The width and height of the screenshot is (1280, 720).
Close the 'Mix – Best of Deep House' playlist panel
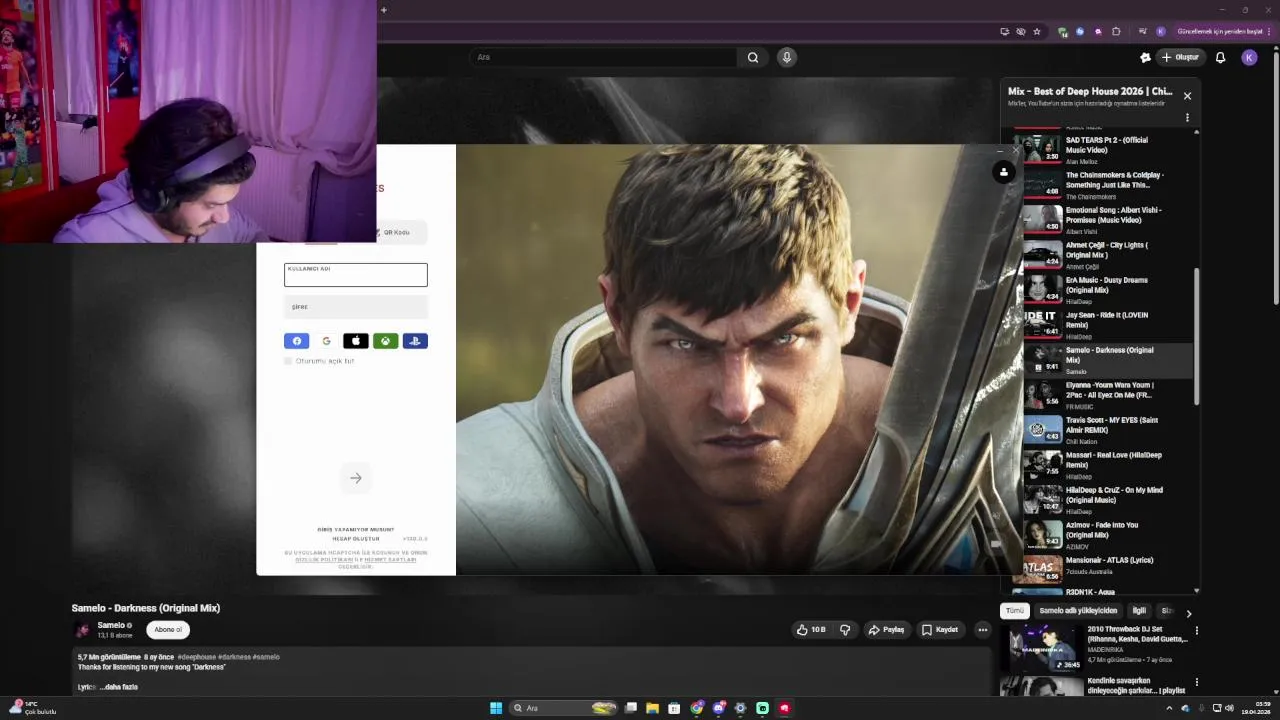pos(1187,96)
